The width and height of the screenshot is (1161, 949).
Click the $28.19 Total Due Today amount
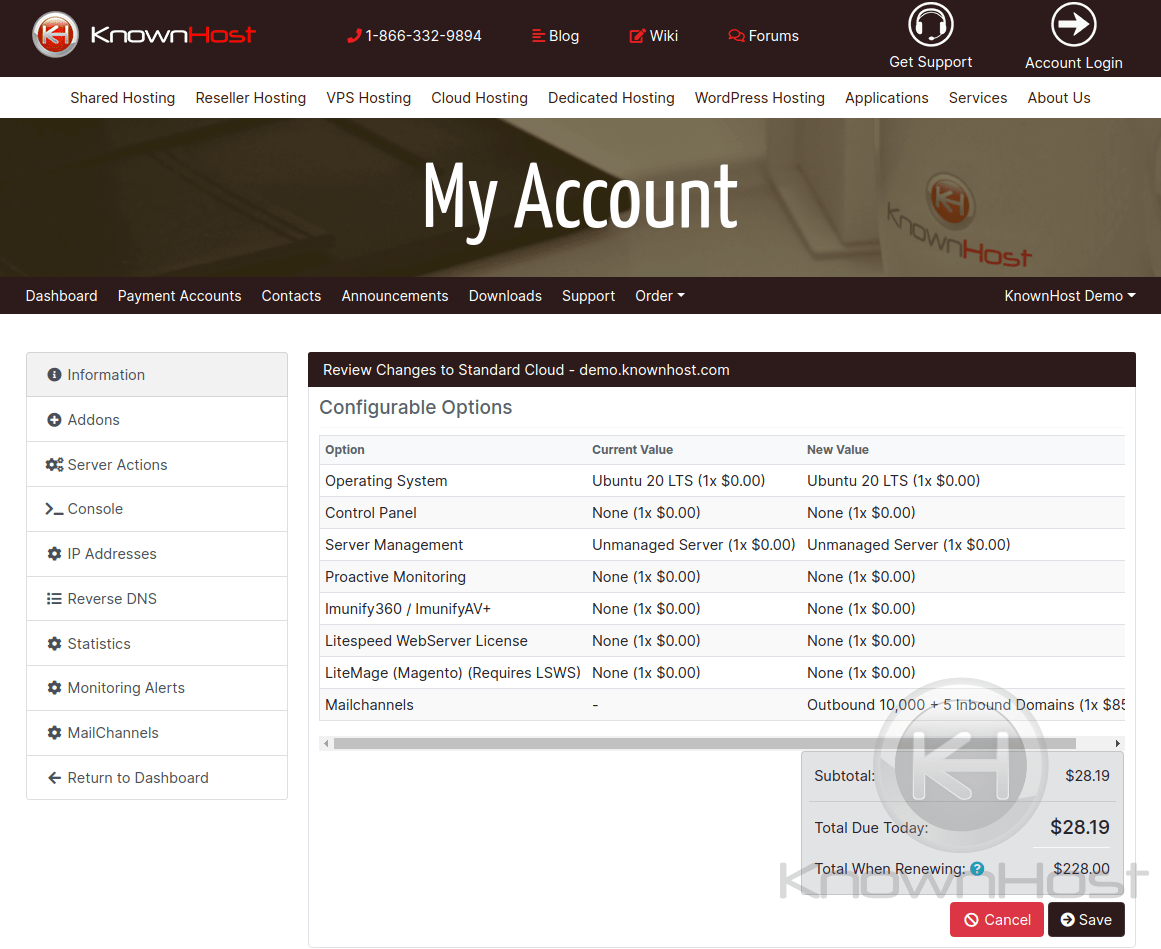[1080, 828]
